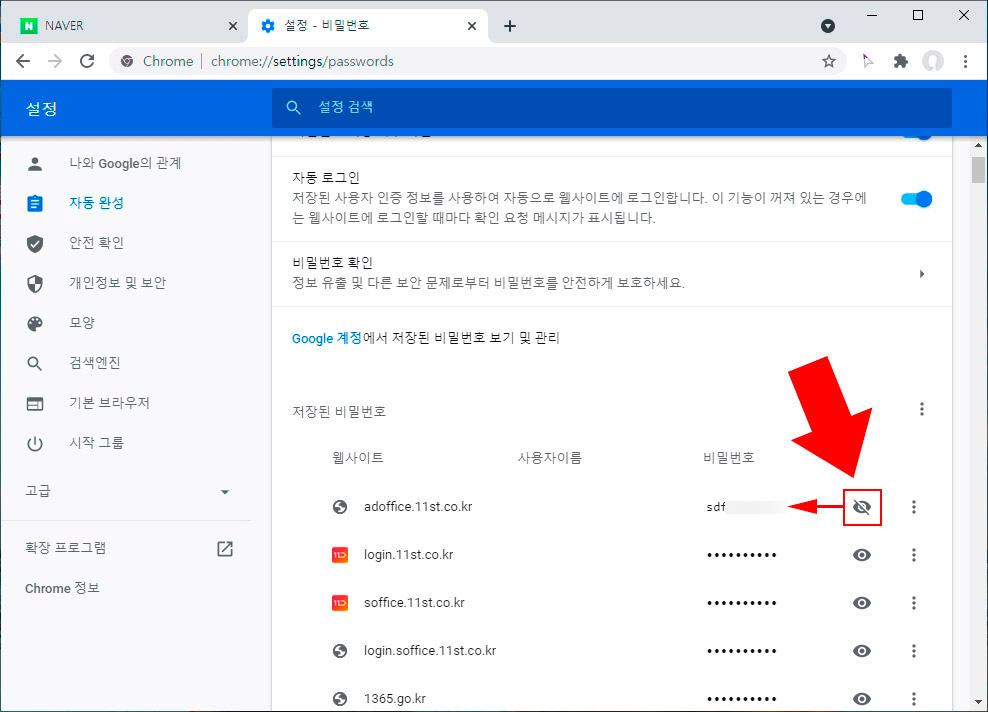Click the cursor extension icon in toolbar
This screenshot has height=712, width=988.
tap(868, 61)
